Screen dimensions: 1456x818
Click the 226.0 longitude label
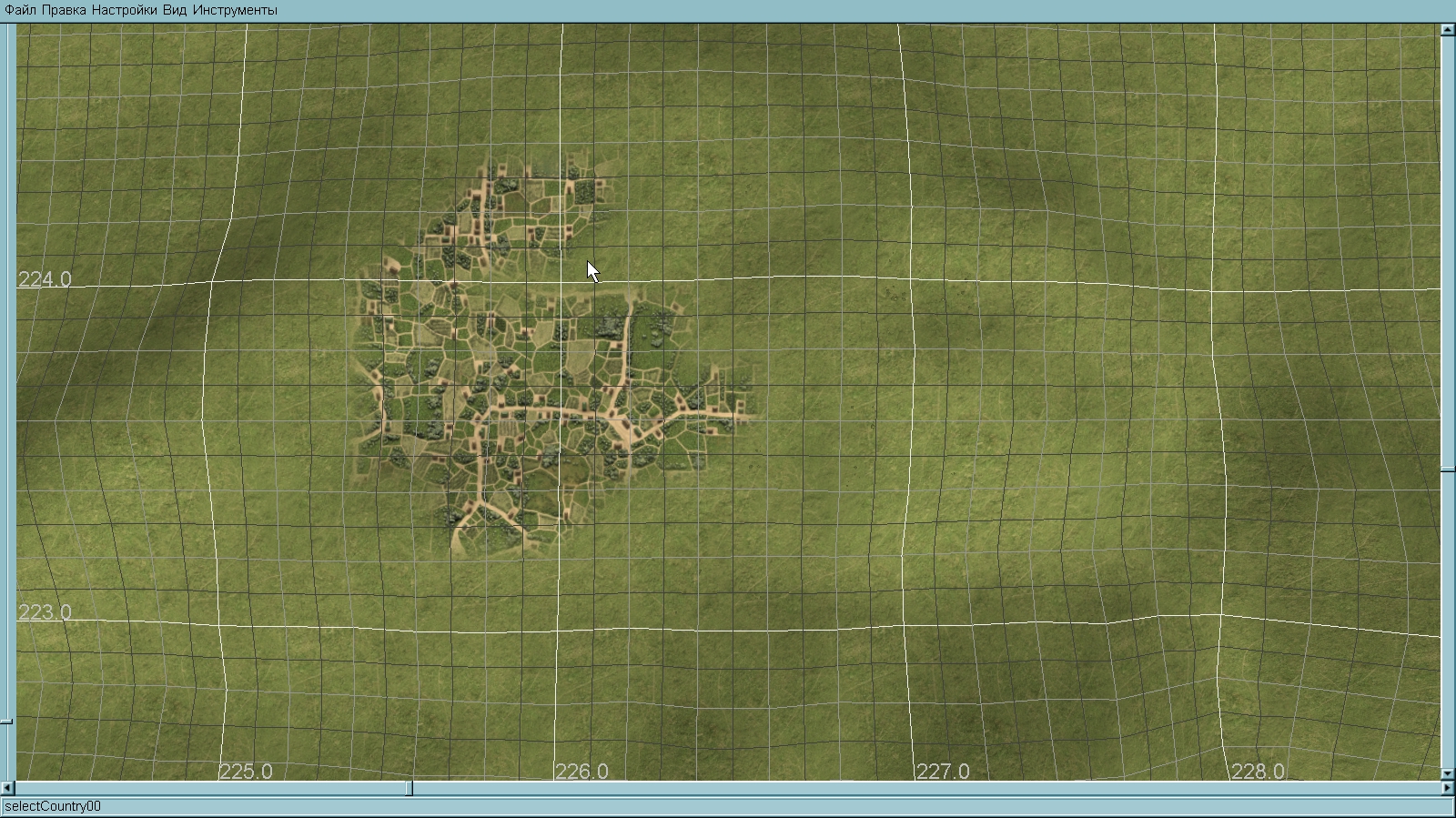(581, 772)
